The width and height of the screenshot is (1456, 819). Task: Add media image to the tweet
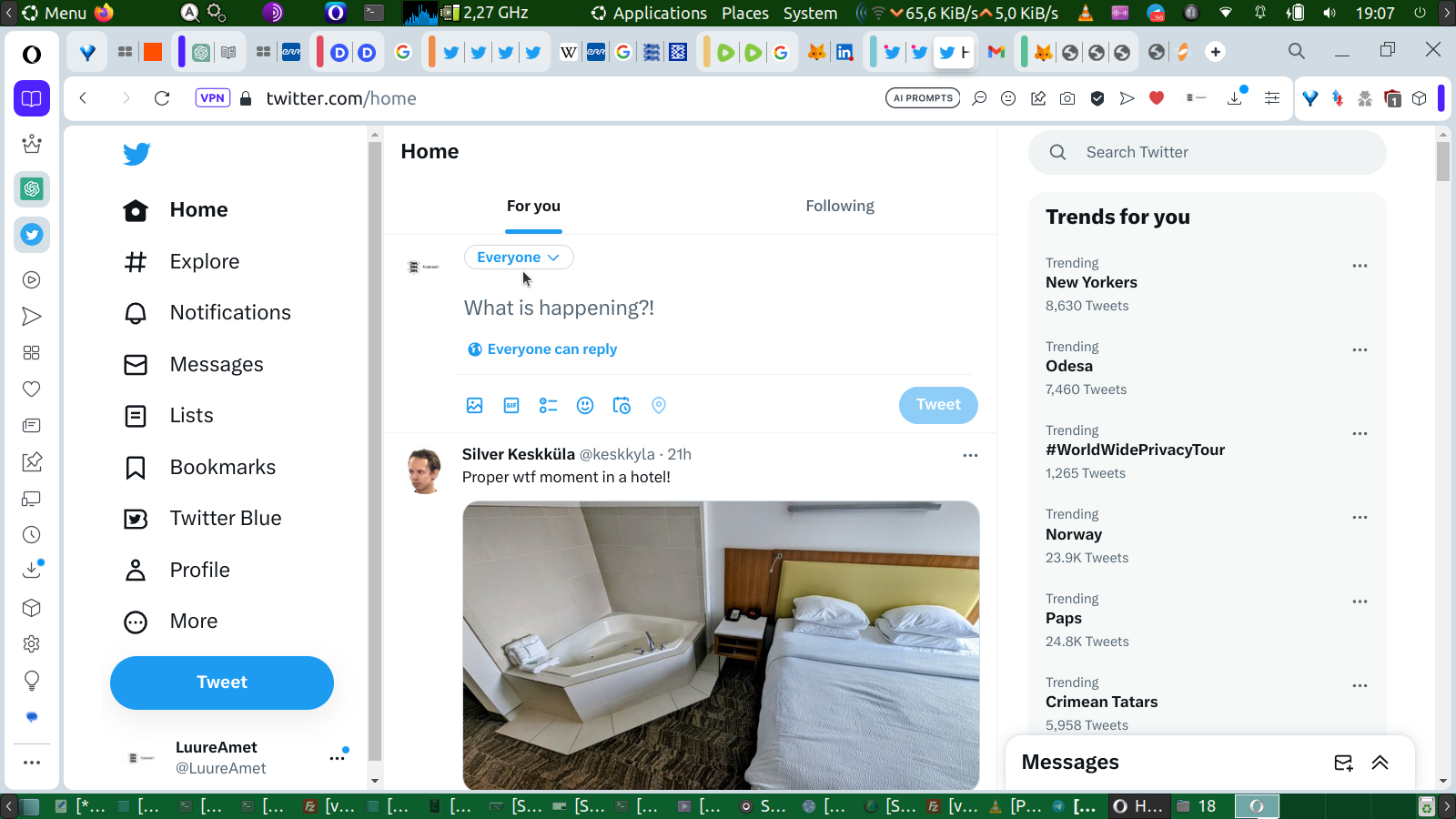[475, 406]
